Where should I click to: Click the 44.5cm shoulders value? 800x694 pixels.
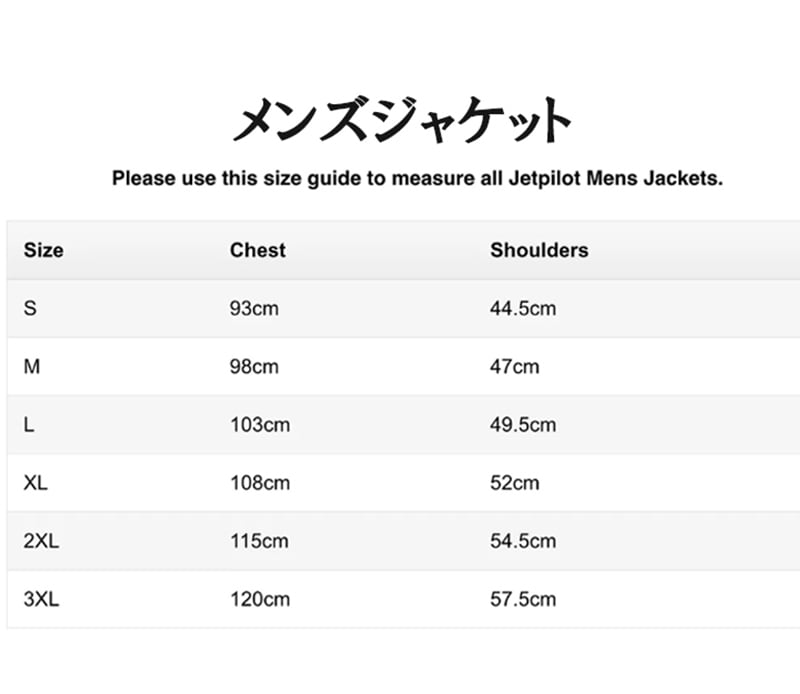tap(522, 308)
